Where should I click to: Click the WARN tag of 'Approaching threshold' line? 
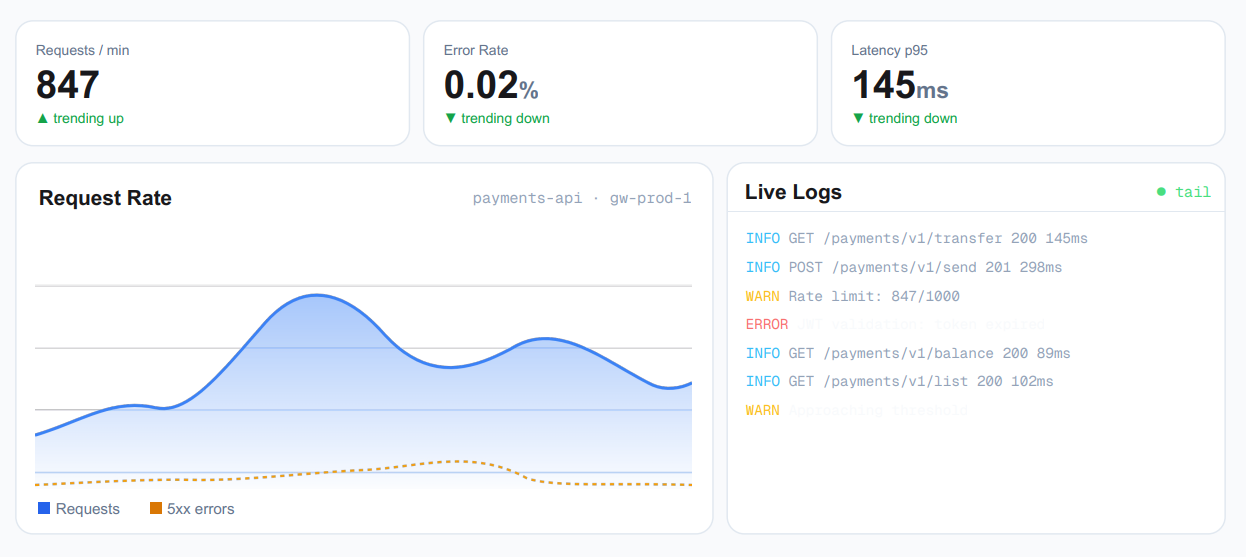pyautogui.click(x=763, y=410)
